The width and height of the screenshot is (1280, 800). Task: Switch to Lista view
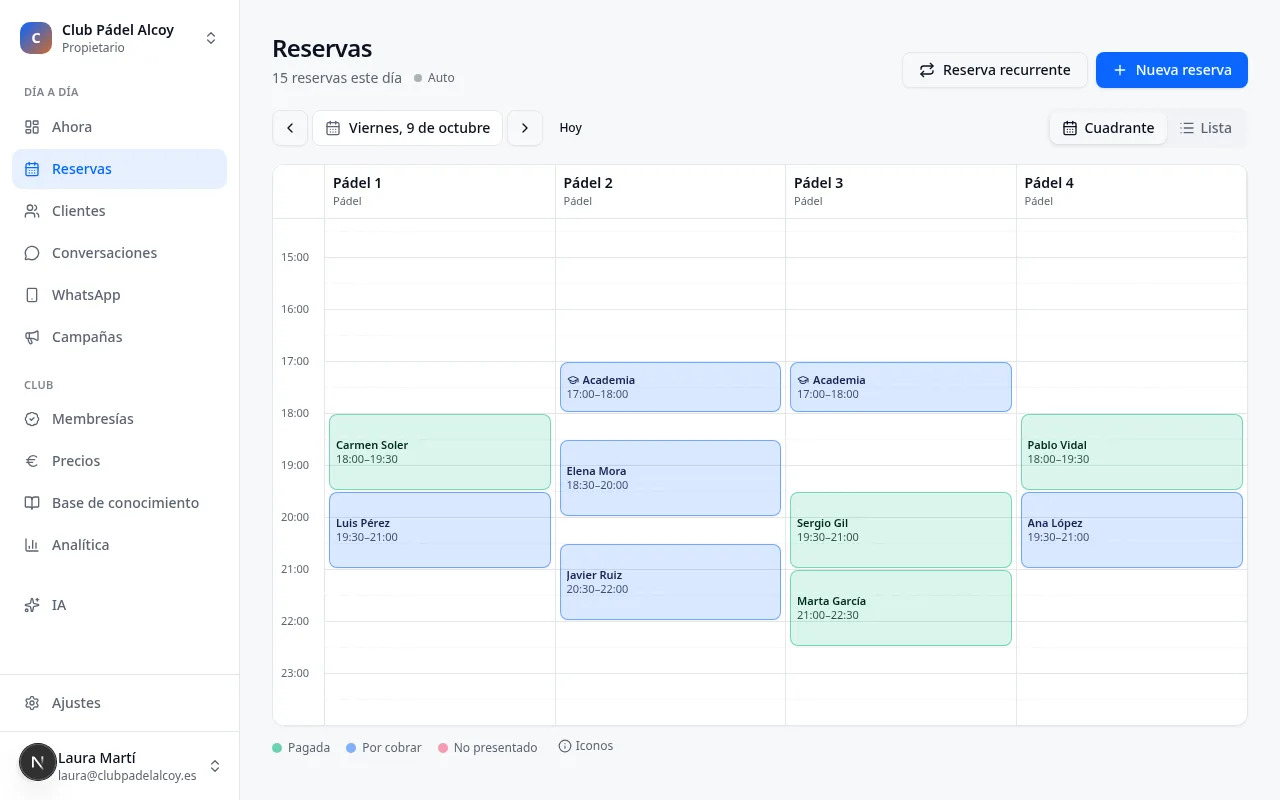(1206, 128)
